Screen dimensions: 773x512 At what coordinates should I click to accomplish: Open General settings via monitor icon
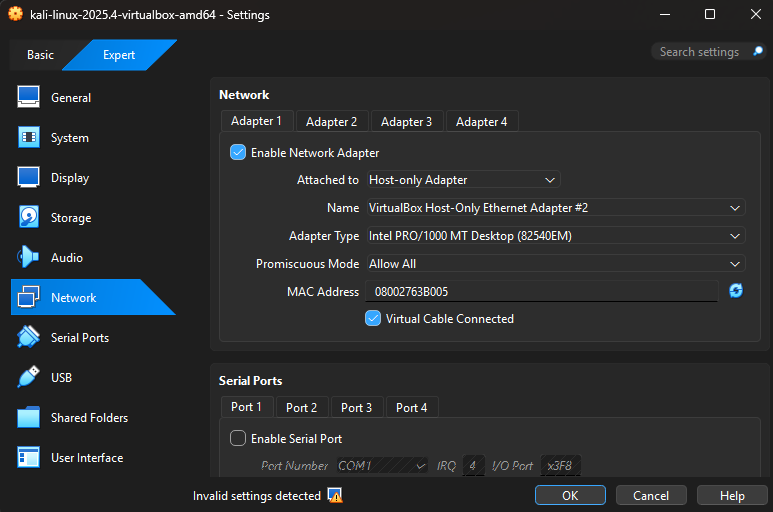[x=29, y=97]
